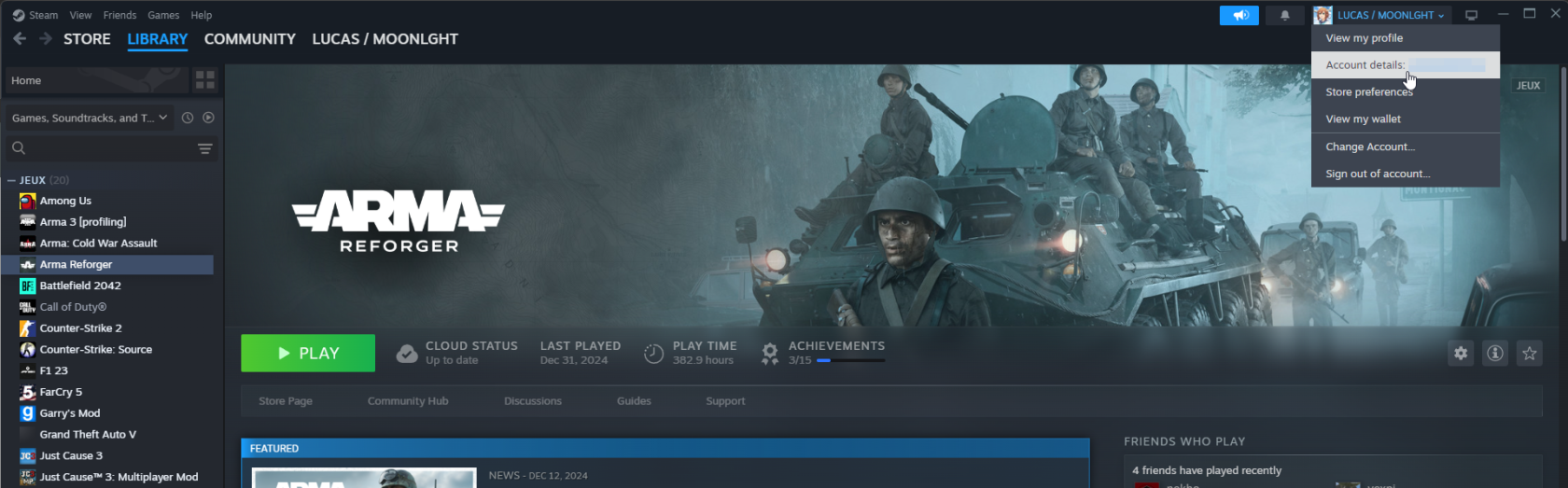Go back with the left arrow
This screenshot has height=488, width=1568.
pyautogui.click(x=20, y=38)
